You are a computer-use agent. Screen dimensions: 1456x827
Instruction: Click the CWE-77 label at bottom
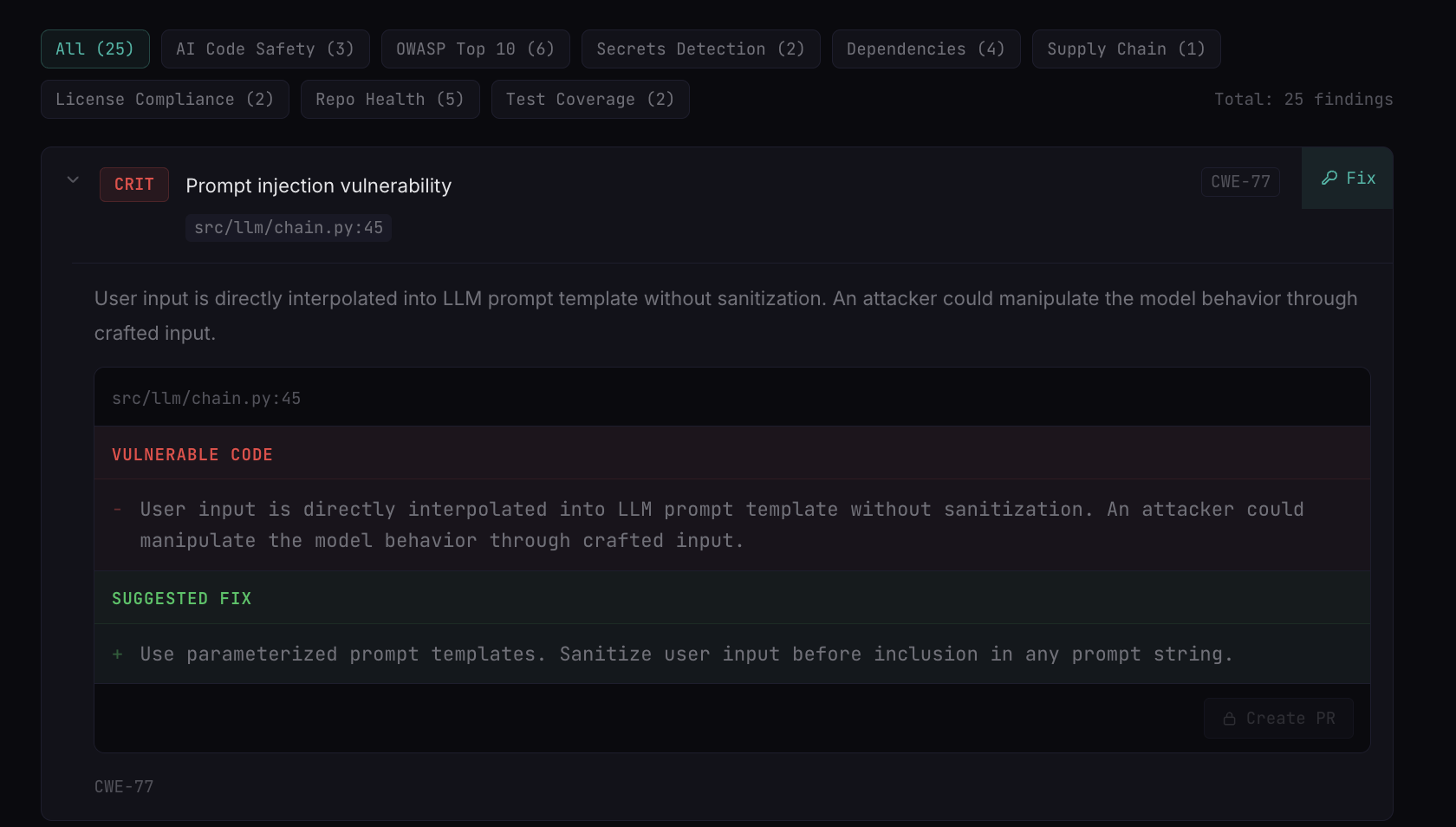(x=124, y=787)
